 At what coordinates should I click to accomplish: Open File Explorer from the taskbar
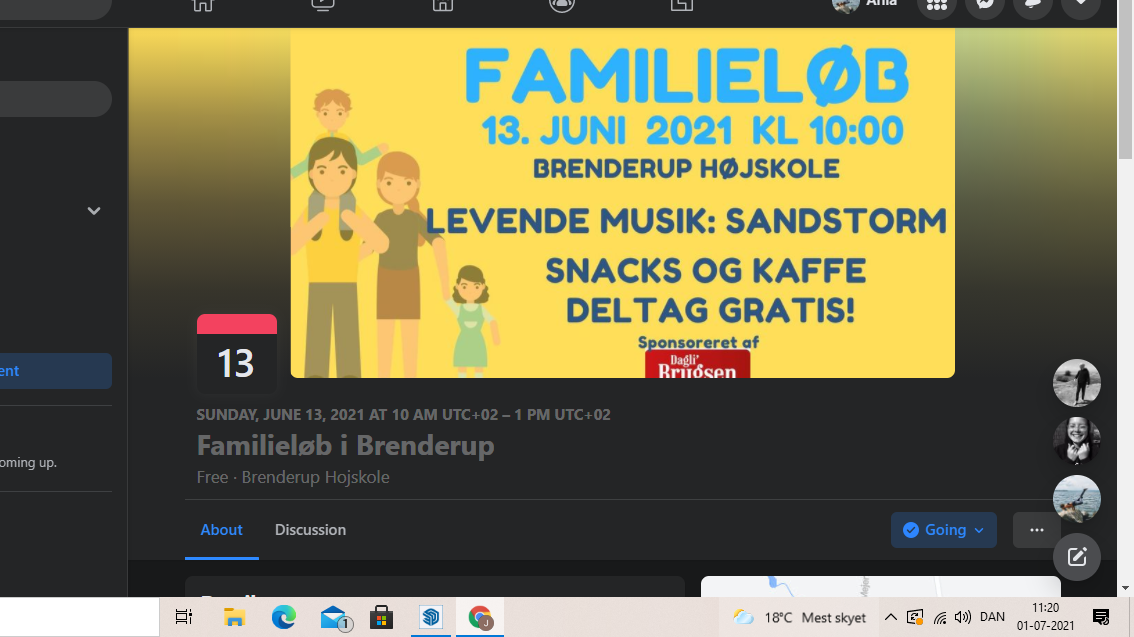[234, 617]
